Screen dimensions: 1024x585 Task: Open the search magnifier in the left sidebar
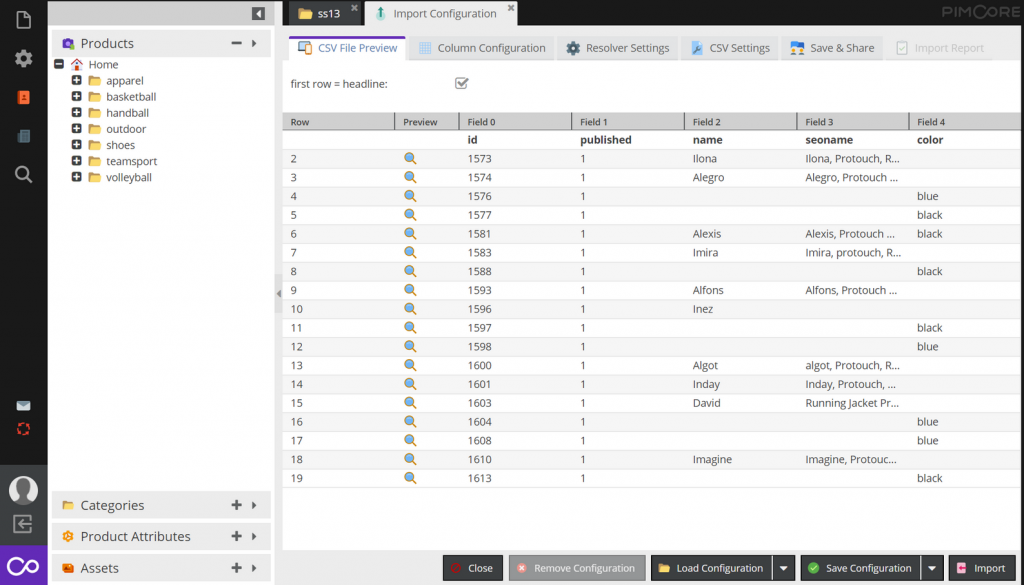coord(22,174)
